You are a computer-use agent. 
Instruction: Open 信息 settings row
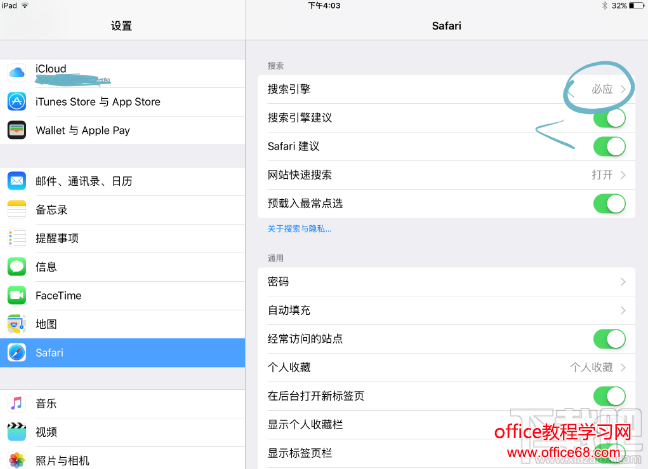click(x=123, y=267)
